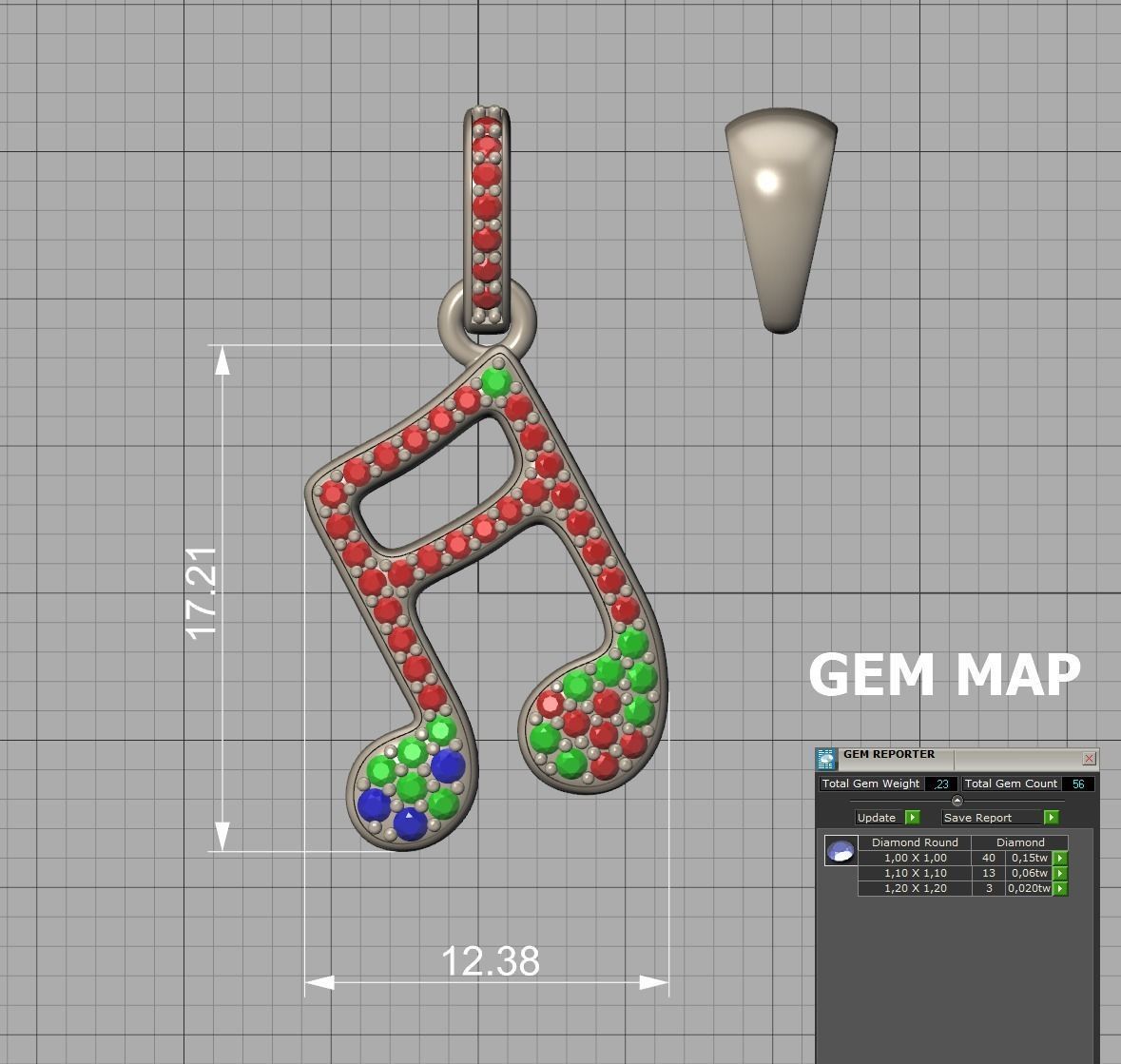This screenshot has width=1121, height=1064.
Task: Select the standalone bail model at top right
Action: 781,221
